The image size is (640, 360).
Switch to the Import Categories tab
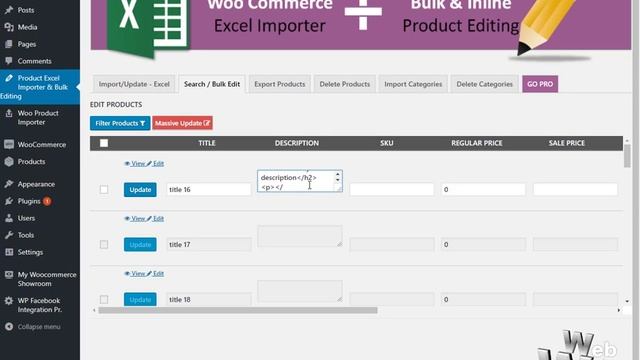point(413,84)
